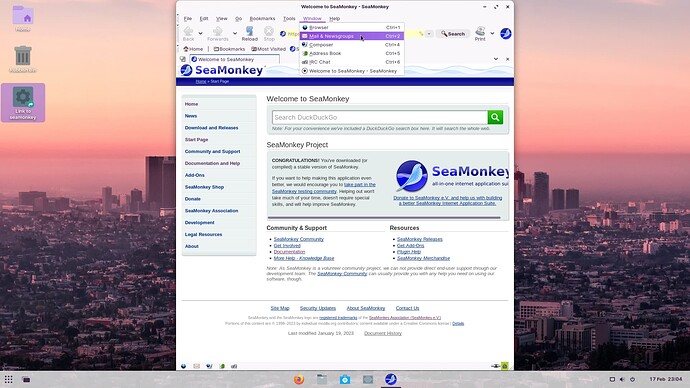Select Composer in Window menu
The width and height of the screenshot is (690, 388).
352,45
